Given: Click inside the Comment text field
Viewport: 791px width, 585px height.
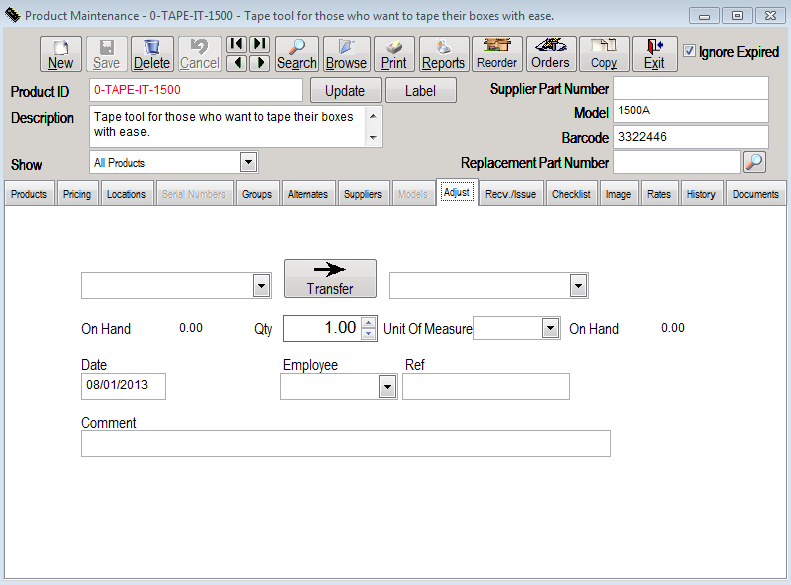Looking at the screenshot, I should 345,443.
